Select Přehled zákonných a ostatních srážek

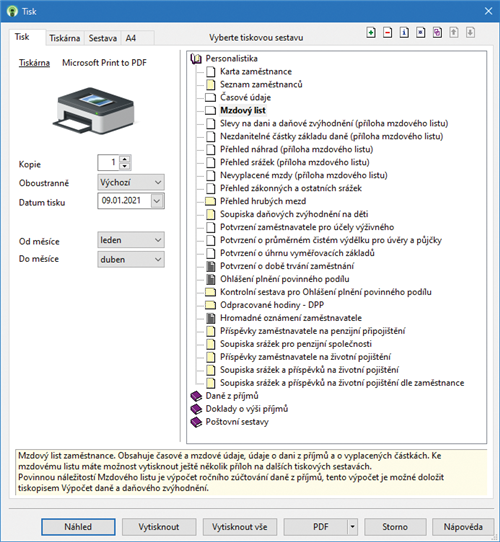point(291,188)
